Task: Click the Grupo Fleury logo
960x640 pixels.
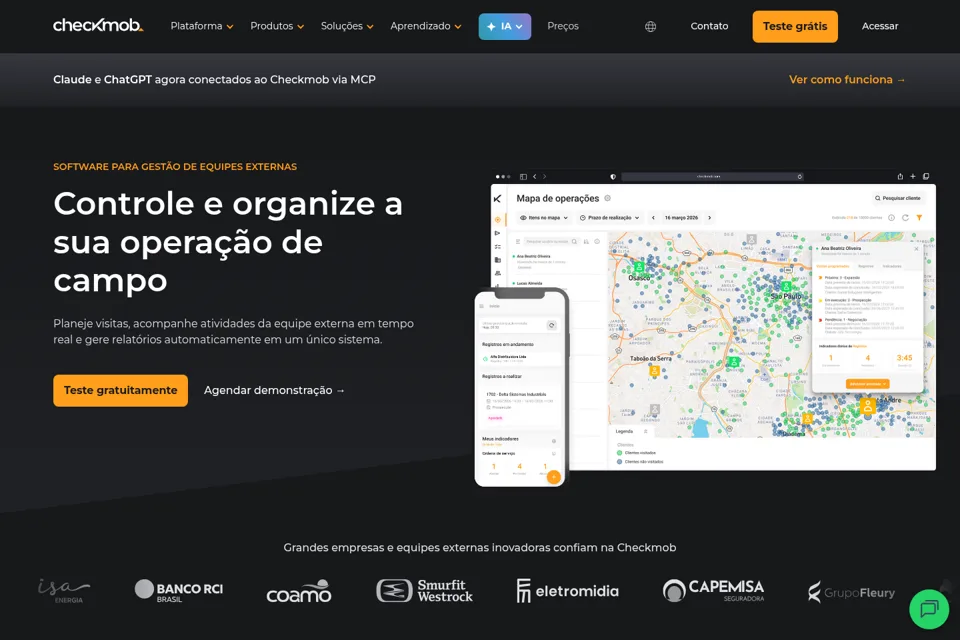Action: [852, 592]
